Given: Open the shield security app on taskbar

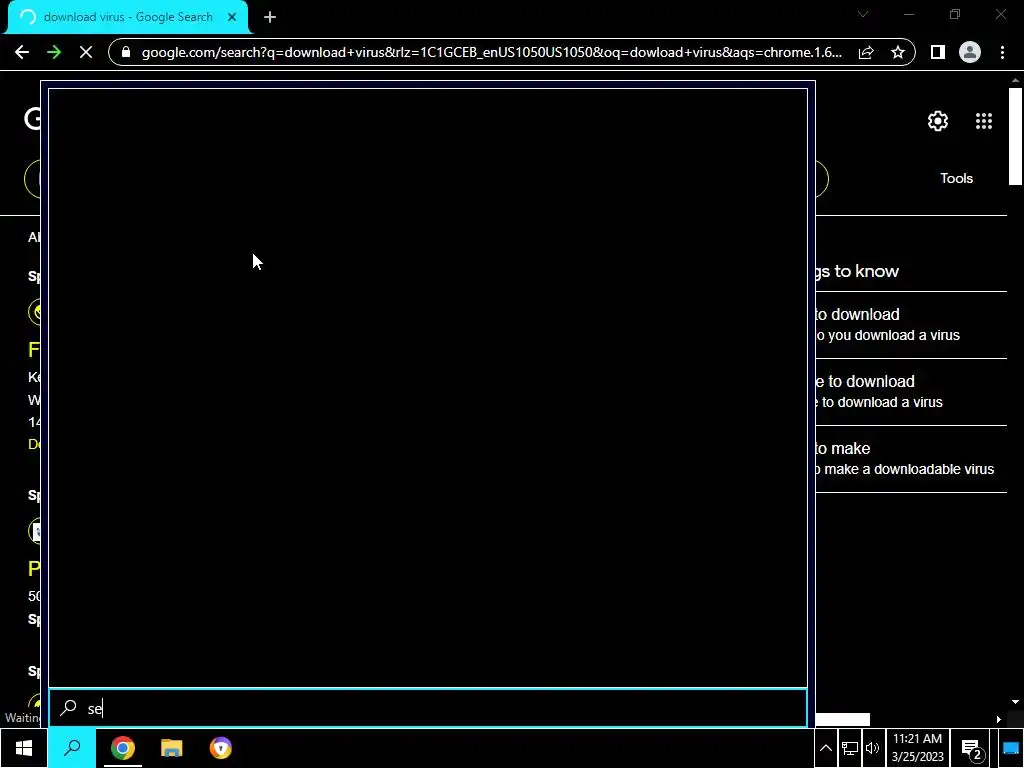Looking at the screenshot, I should pos(221,748).
